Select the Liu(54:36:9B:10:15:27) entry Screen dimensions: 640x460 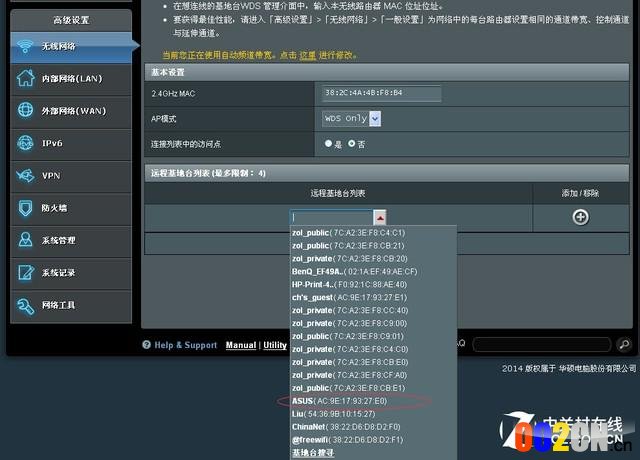point(333,414)
